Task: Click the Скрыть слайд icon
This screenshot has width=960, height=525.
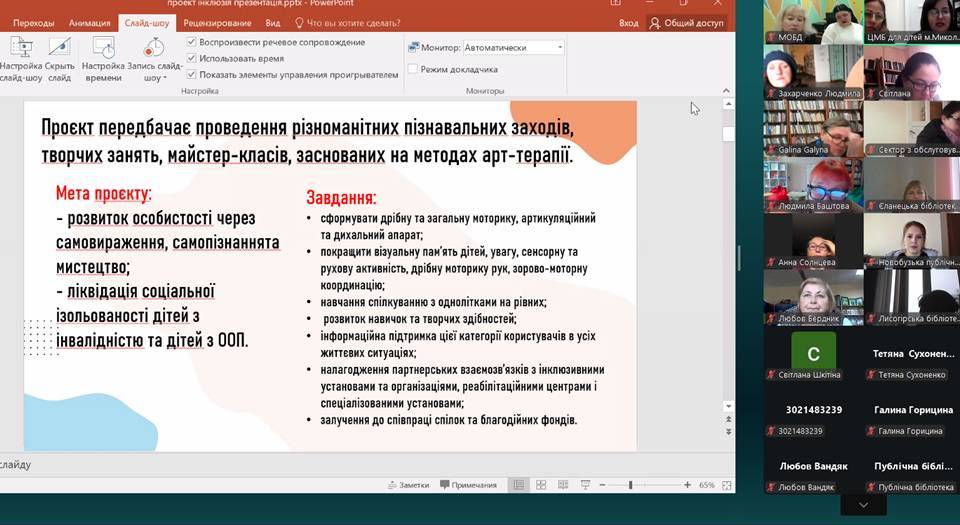Action: coord(59,58)
